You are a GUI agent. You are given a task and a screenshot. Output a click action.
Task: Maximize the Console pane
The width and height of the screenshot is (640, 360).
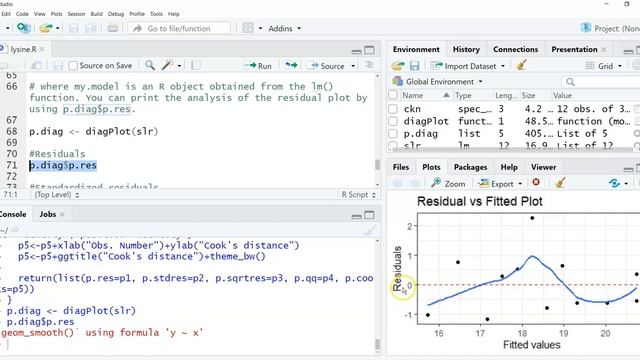click(x=369, y=215)
